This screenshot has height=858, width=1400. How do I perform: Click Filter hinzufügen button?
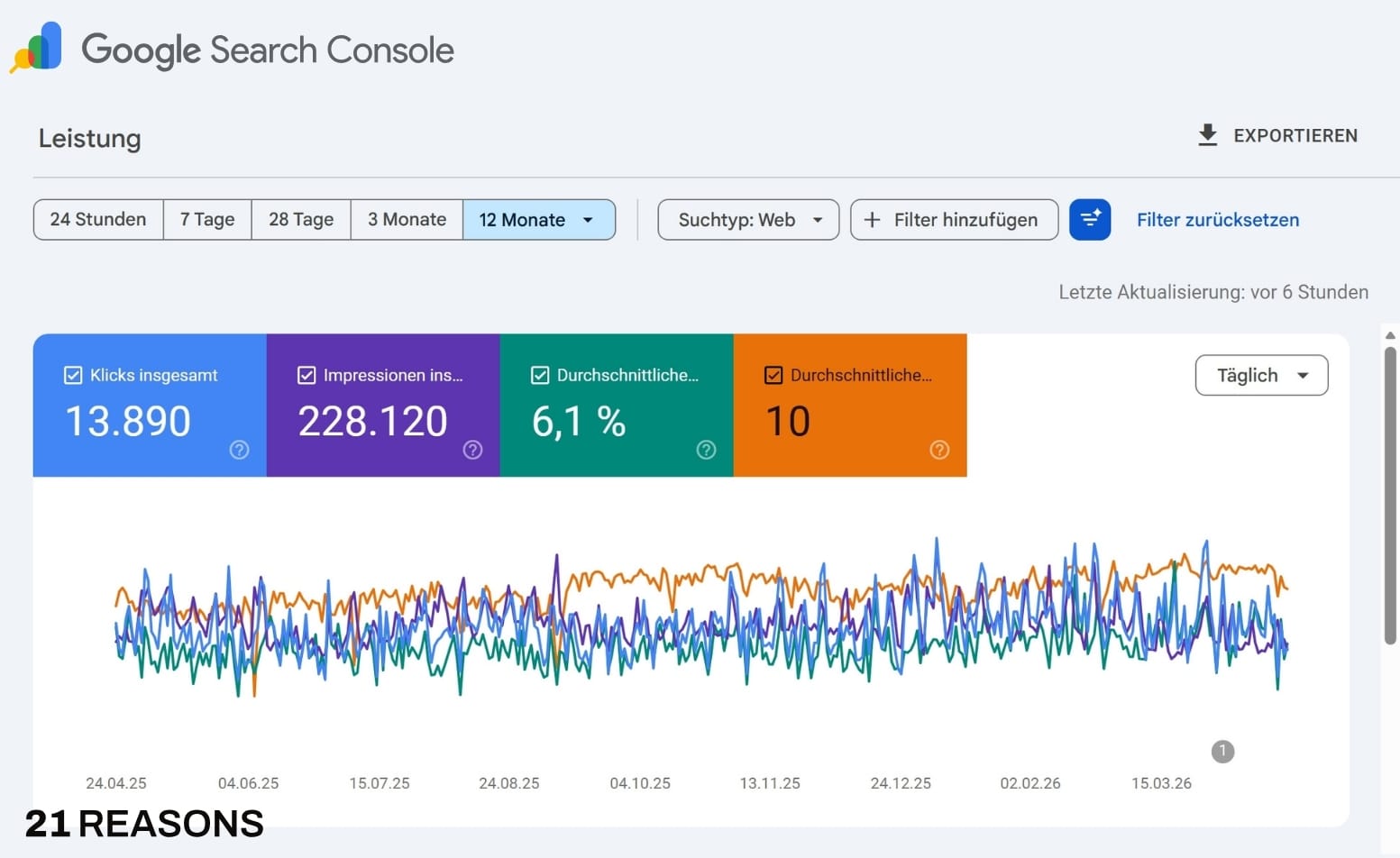[x=954, y=220]
